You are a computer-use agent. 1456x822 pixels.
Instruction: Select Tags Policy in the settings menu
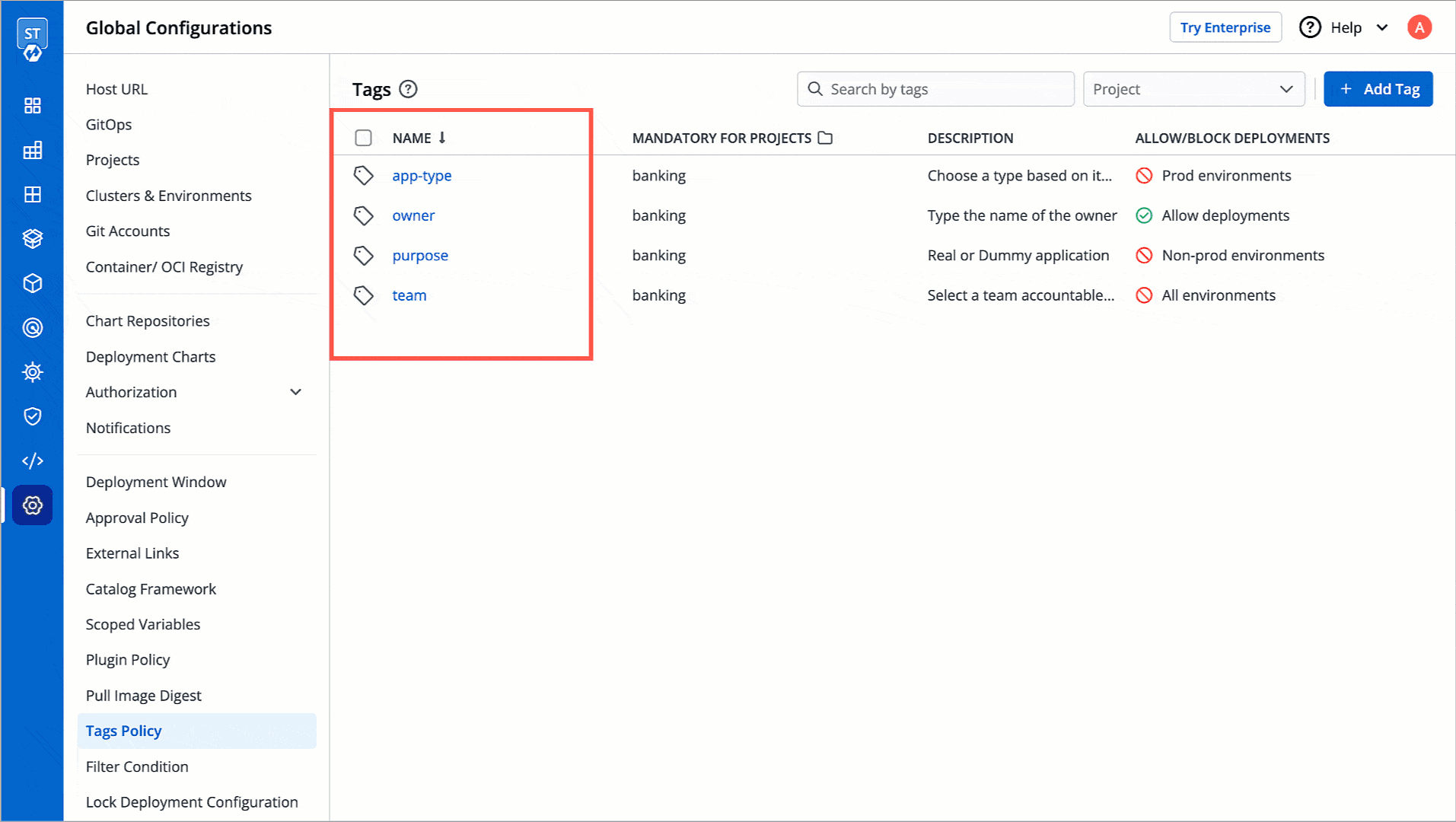pyautogui.click(x=123, y=731)
